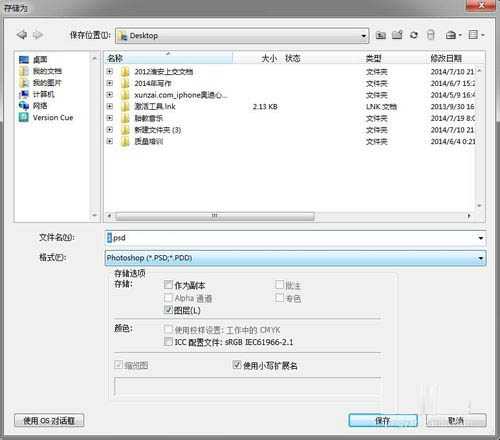Click the delete trash icon
500x440 pixels.
tap(431, 35)
